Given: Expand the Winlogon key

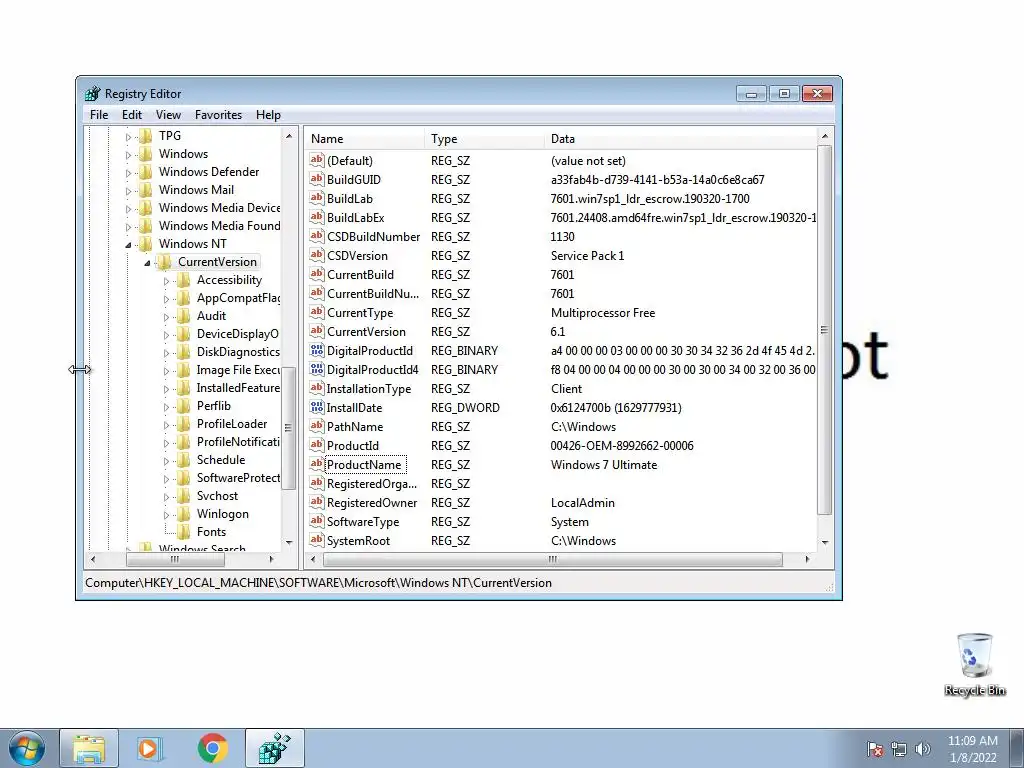Looking at the screenshot, I should pos(166,515).
